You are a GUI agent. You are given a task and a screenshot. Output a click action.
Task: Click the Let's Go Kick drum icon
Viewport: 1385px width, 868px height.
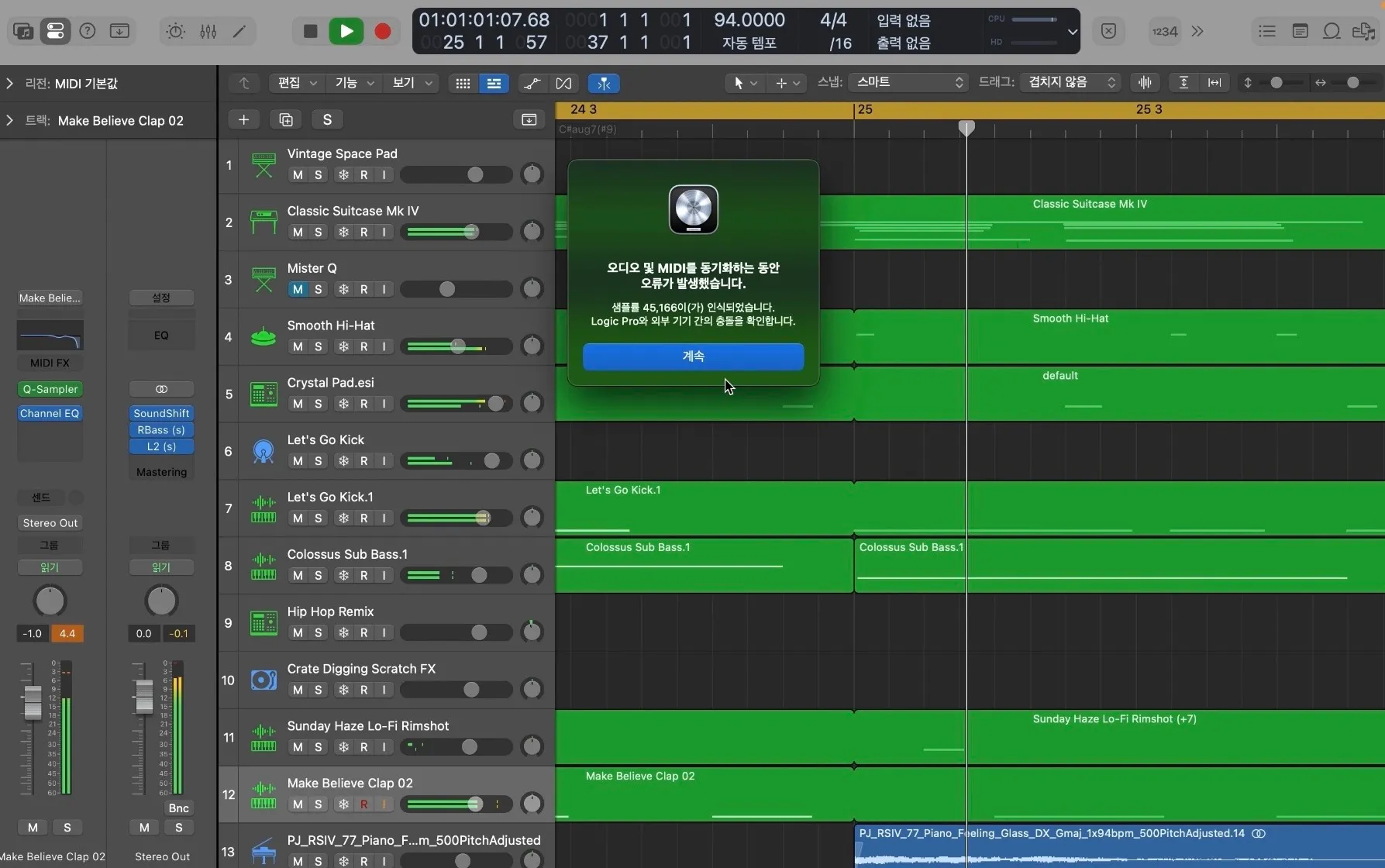click(264, 451)
